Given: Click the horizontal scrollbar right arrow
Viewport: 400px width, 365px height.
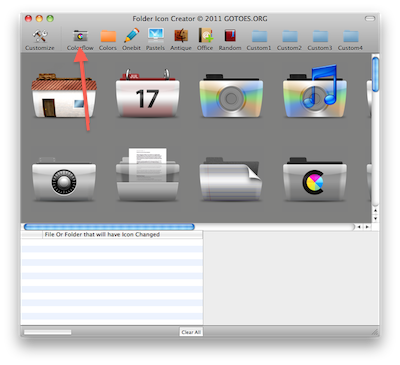Looking at the screenshot, I should [x=367, y=227].
